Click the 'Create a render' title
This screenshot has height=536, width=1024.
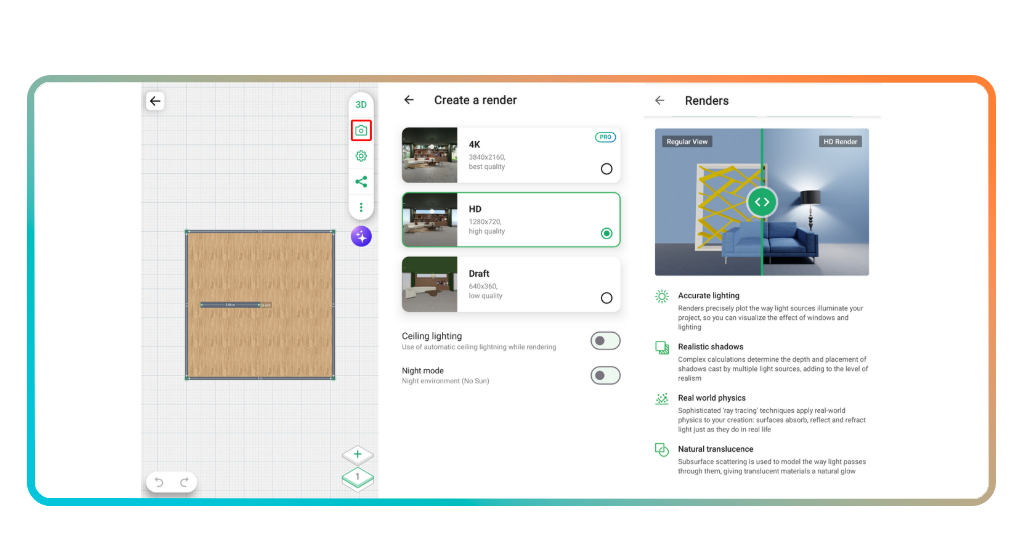point(475,100)
